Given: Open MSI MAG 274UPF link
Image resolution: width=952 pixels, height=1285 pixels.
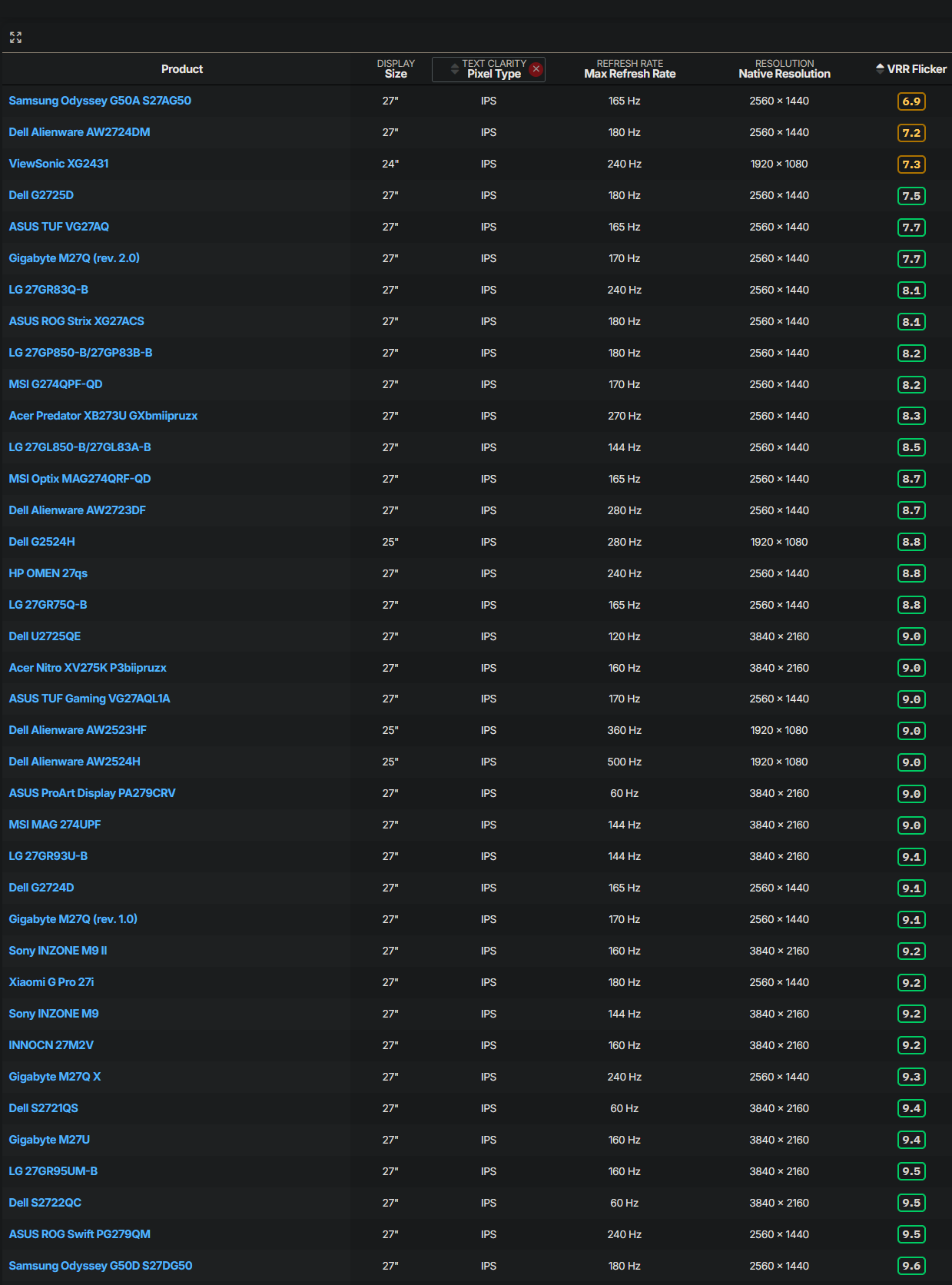Looking at the screenshot, I should tap(55, 825).
